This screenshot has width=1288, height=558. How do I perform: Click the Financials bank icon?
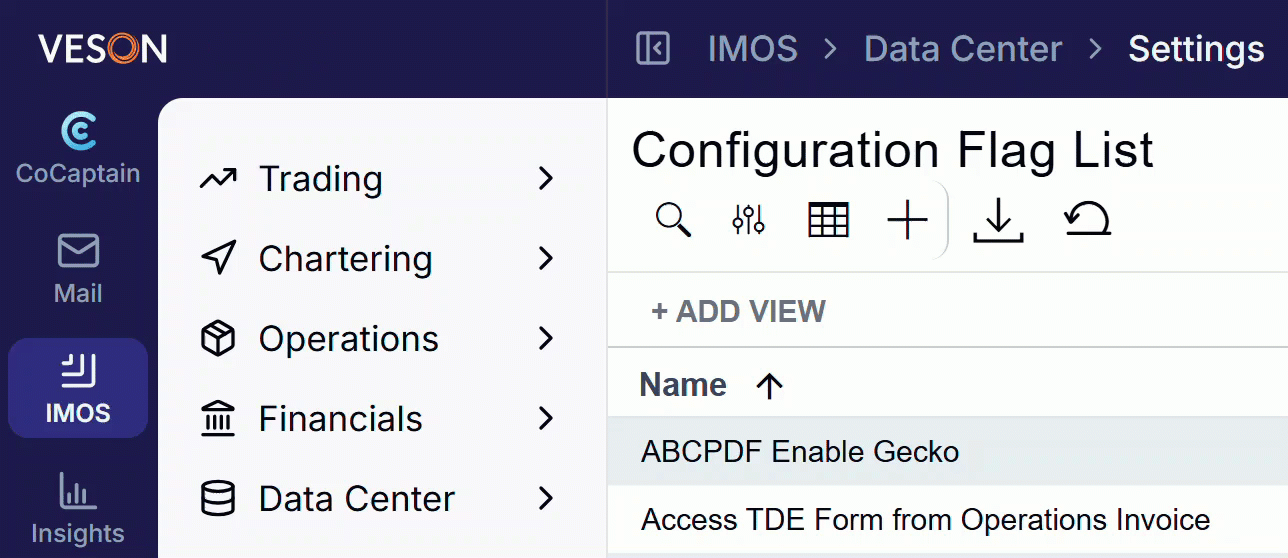pos(218,419)
